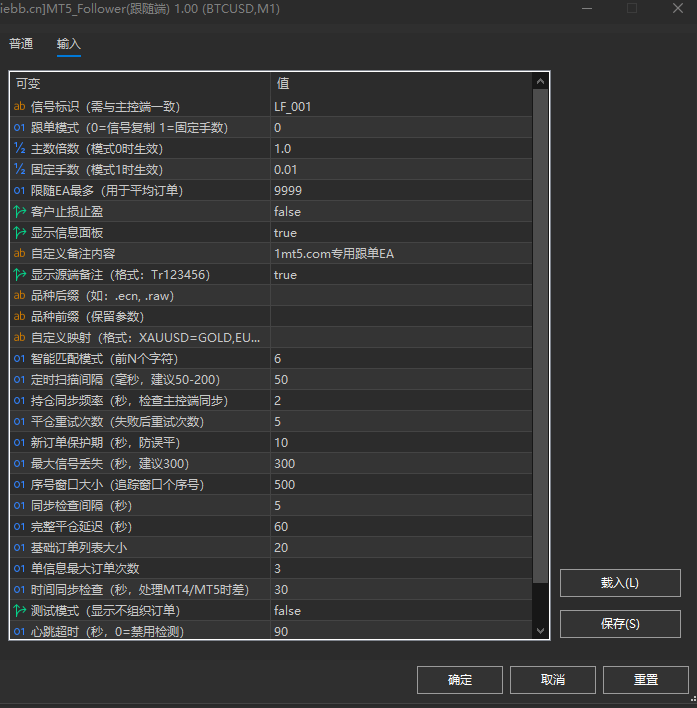697x708 pixels.
Task: Click the integer icon beside 完整平仓延迟
Action: pyautogui.click(x=19, y=526)
